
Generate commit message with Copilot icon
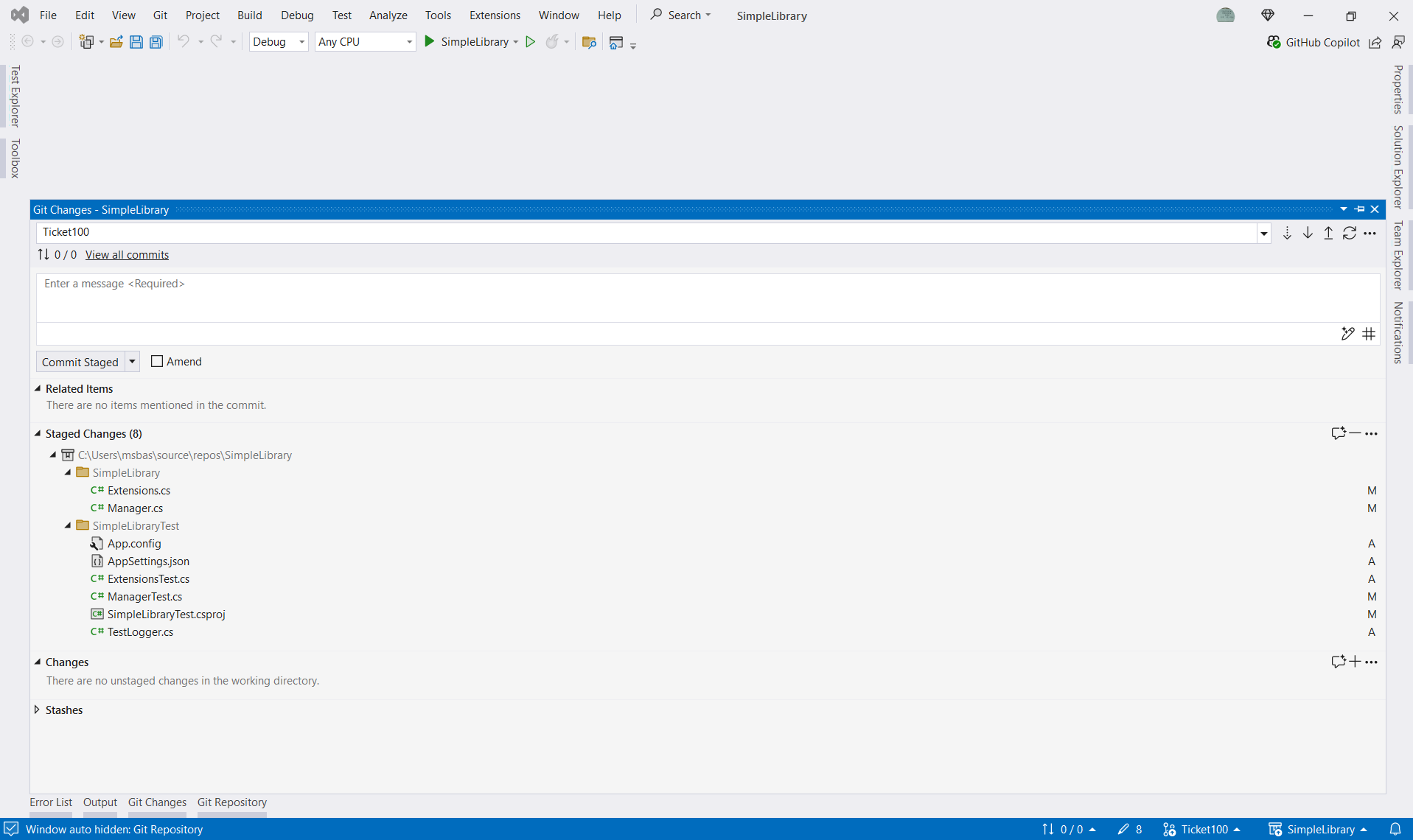1347,334
